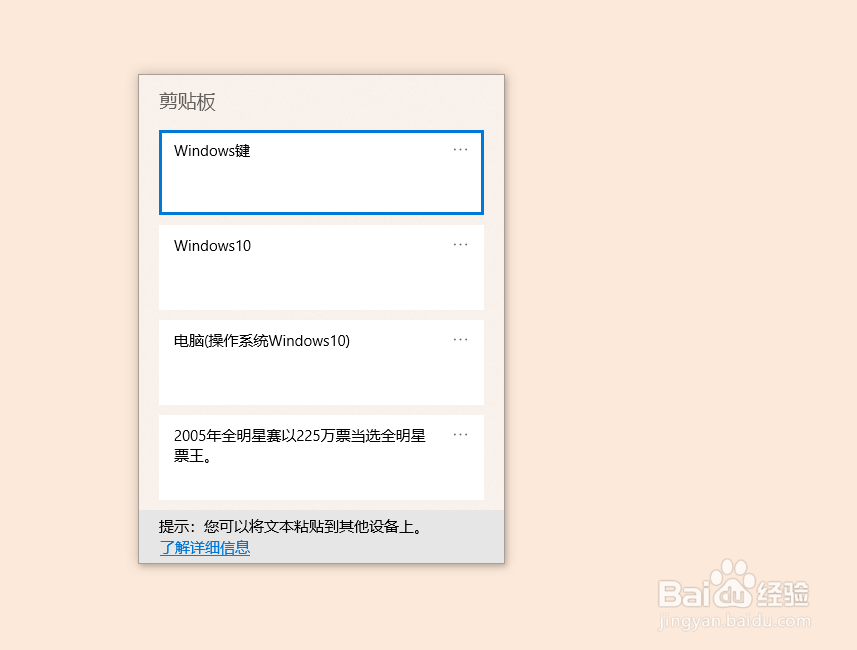Viewport: 857px width, 650px height.
Task: Open more options for the "电脑(操作系统Windows10)" clip
Action: pos(460,339)
